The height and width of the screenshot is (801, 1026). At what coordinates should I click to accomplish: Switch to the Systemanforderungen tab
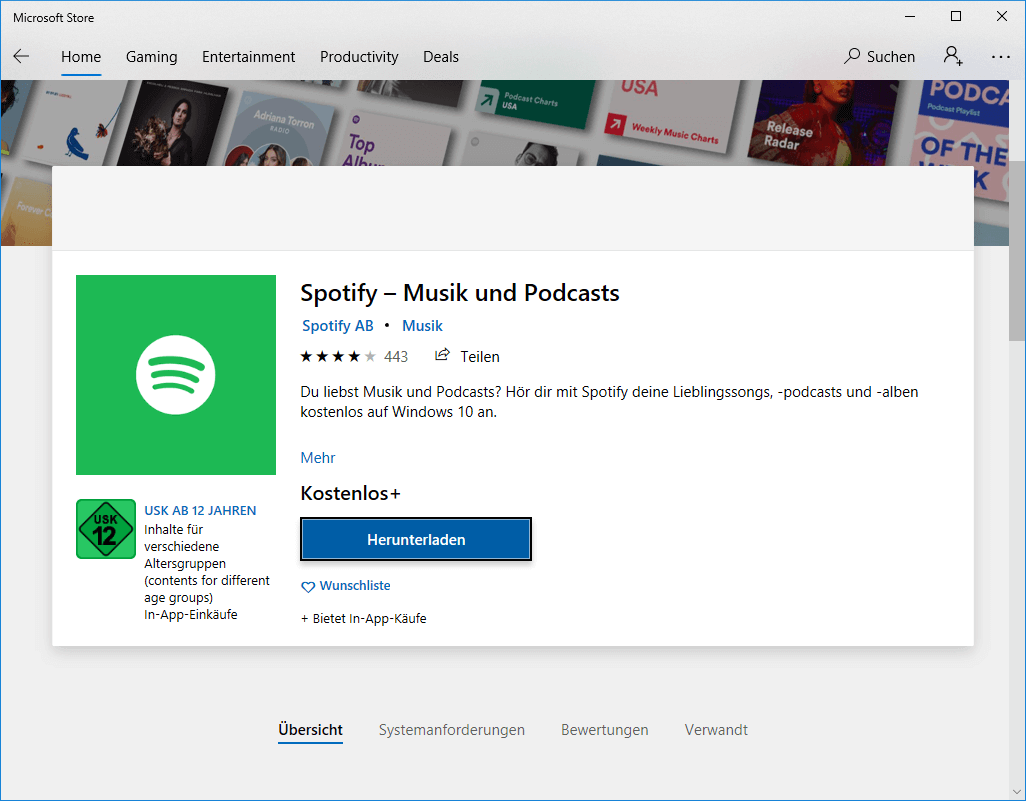(451, 729)
